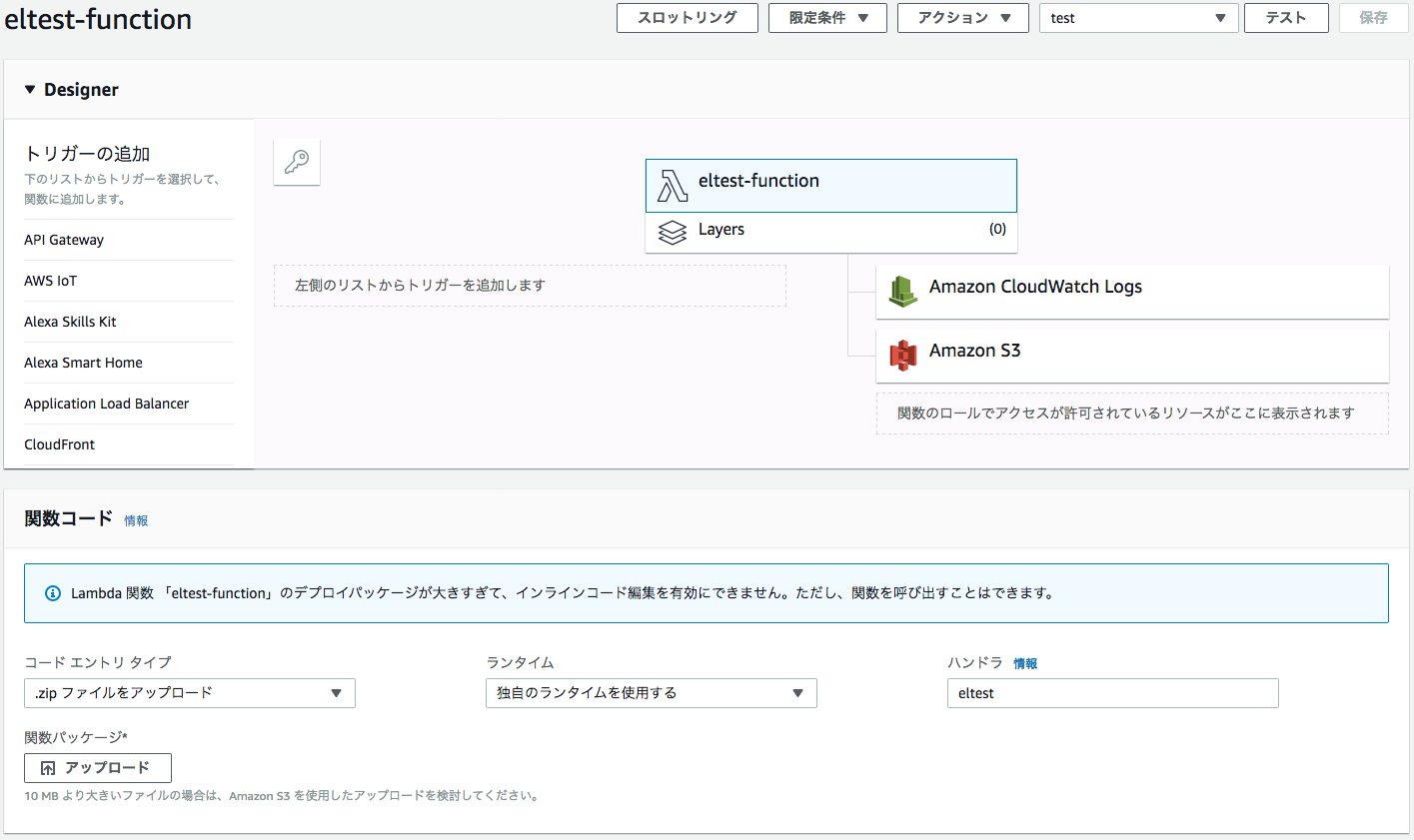Click the Amazon CloudWatch Logs service icon
The width and height of the screenshot is (1414, 840).
click(902, 287)
